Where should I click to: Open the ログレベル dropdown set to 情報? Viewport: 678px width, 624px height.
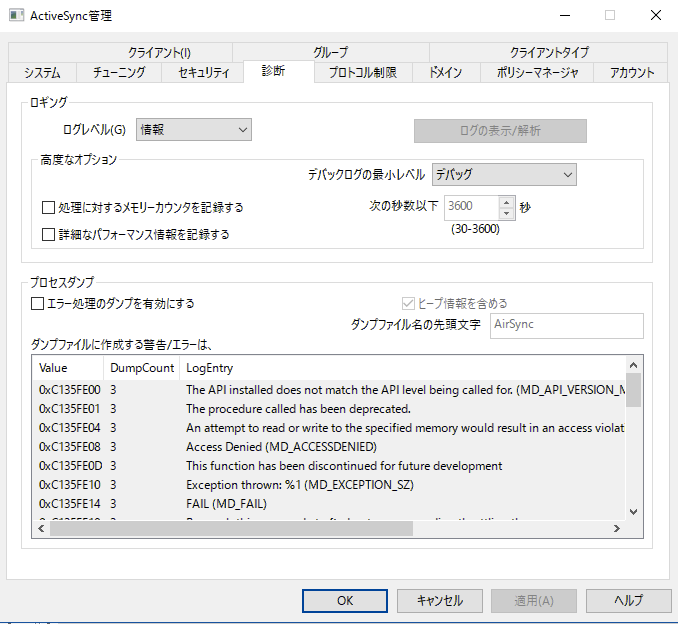[x=193, y=129]
